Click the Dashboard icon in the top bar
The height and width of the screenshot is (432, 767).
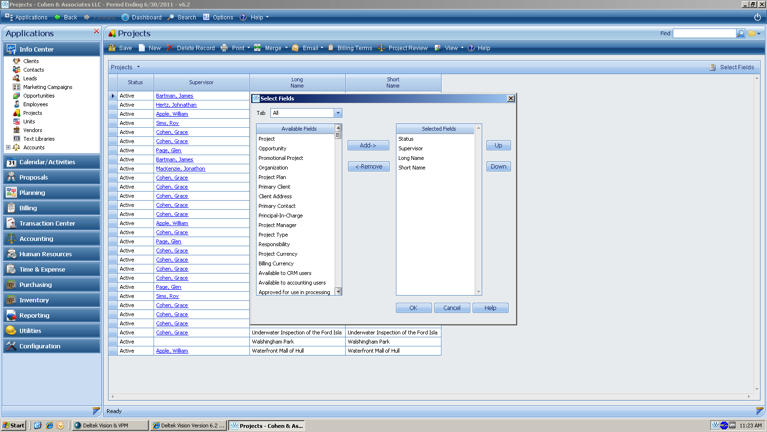(125, 17)
